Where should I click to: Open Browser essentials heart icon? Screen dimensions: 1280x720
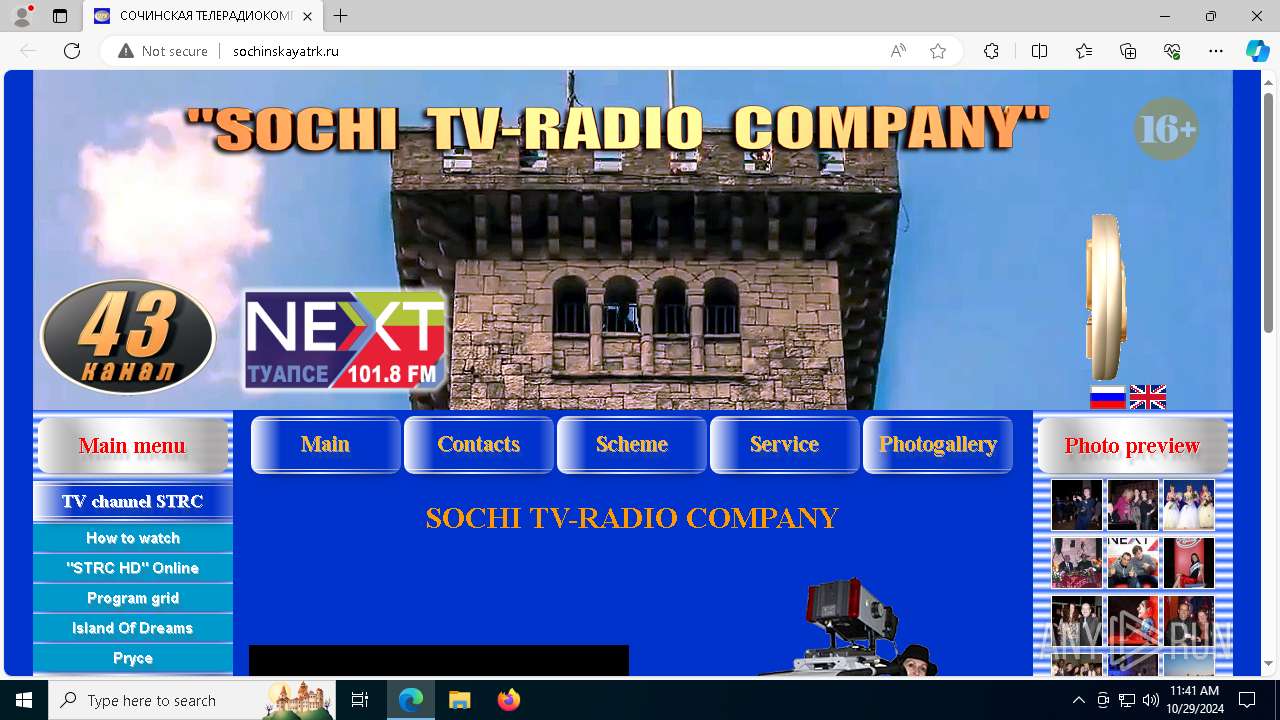(x=1172, y=51)
